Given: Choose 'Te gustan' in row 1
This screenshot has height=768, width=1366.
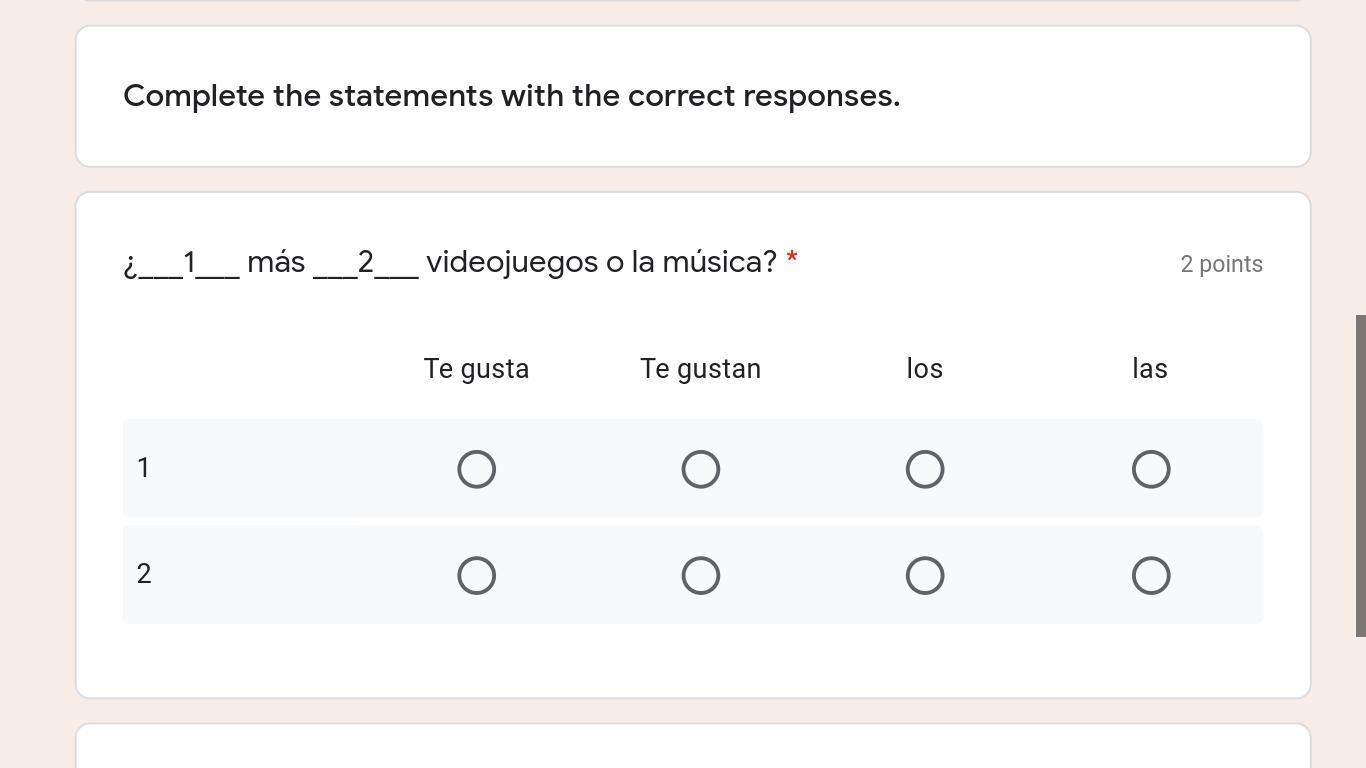Looking at the screenshot, I should point(700,469).
